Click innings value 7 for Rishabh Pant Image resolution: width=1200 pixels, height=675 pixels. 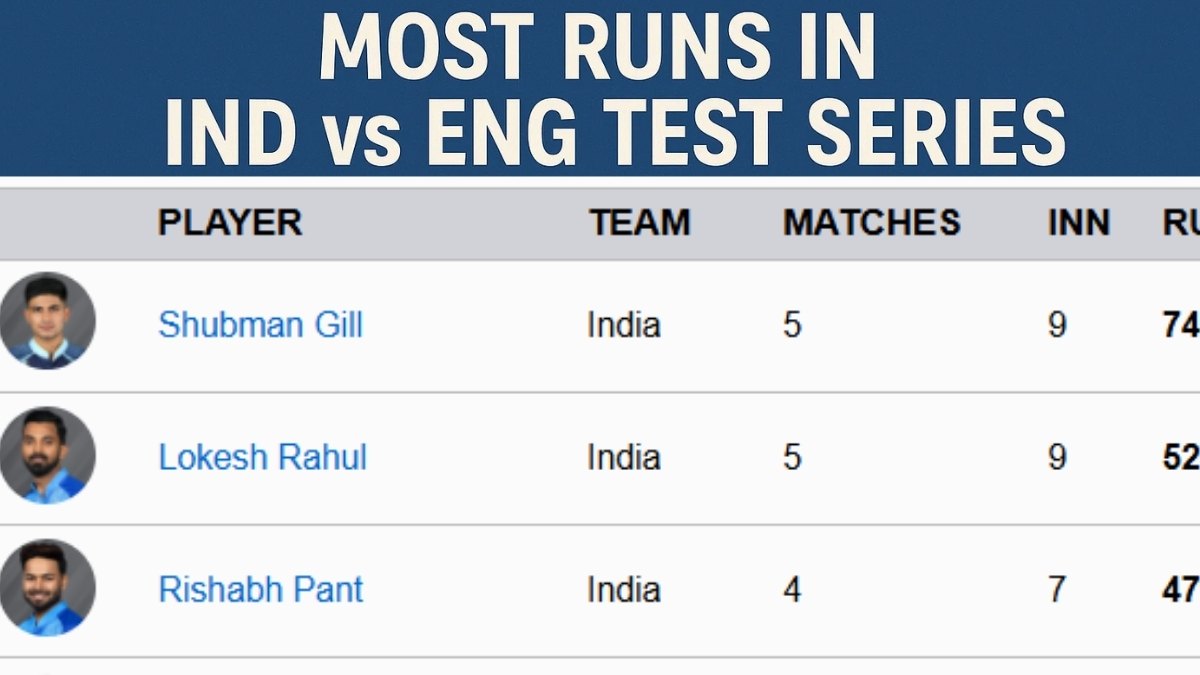pos(1057,589)
